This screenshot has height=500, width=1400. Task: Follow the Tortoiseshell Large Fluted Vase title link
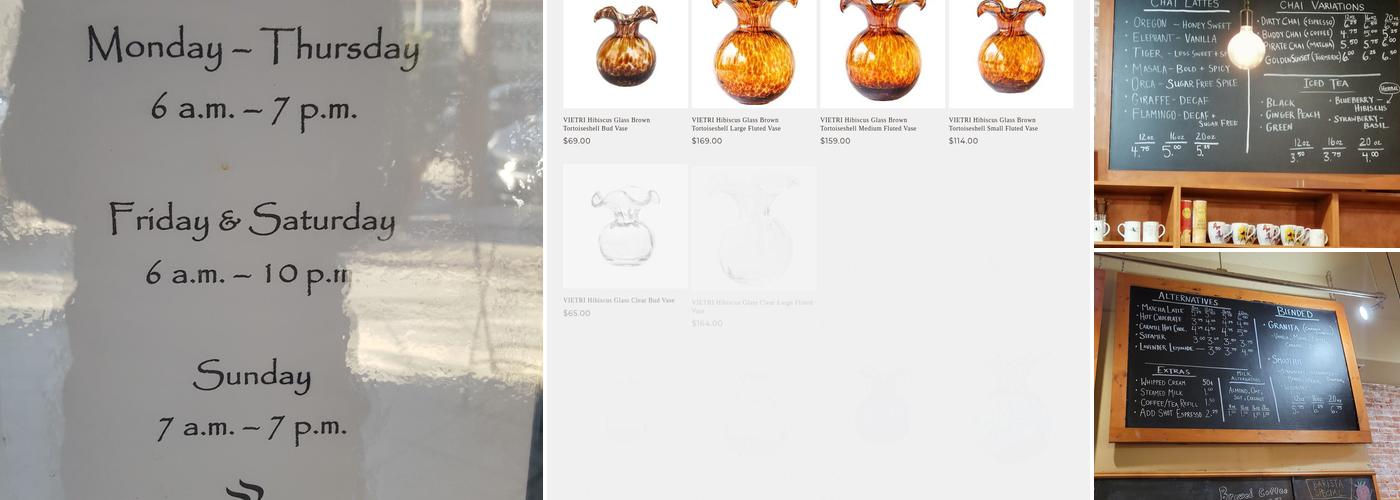[x=736, y=124]
